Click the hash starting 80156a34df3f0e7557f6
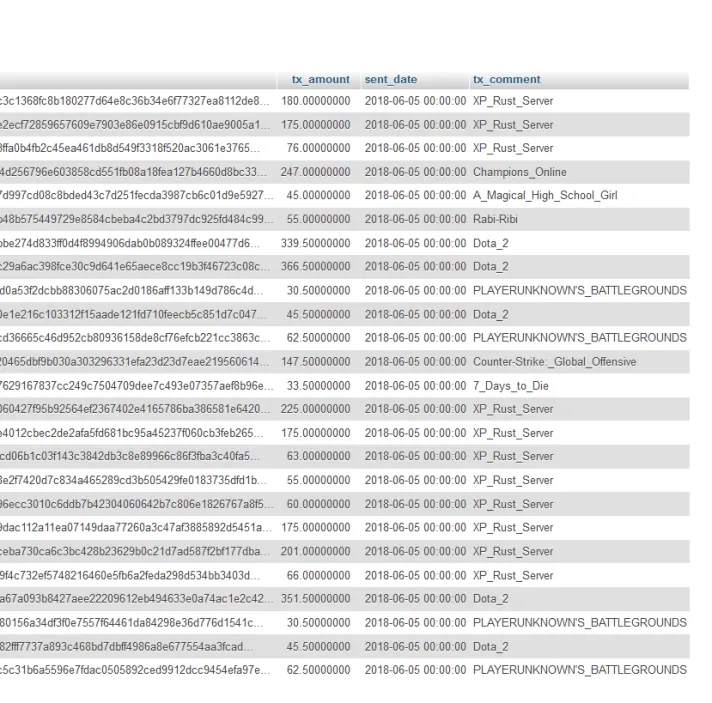Viewport: 712px width, 703px height. coord(132,622)
